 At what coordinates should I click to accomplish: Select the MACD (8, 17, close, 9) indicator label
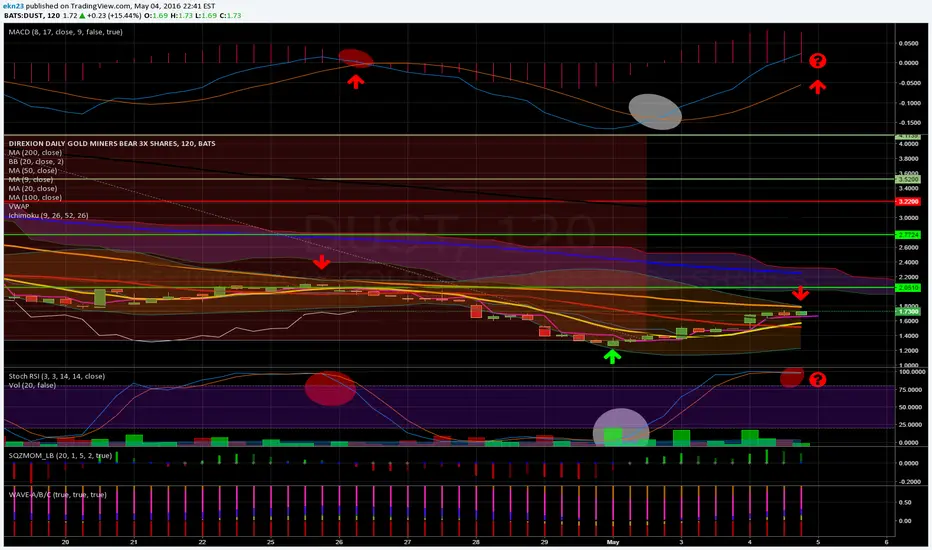65,32
